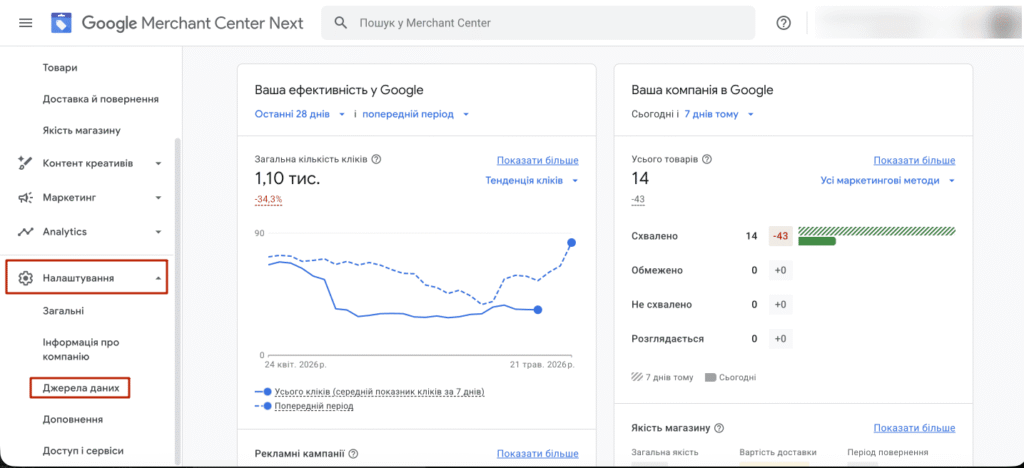This screenshot has width=1024, height=468.
Task: Click the Усього кліків legend entry
Action: coord(369,392)
